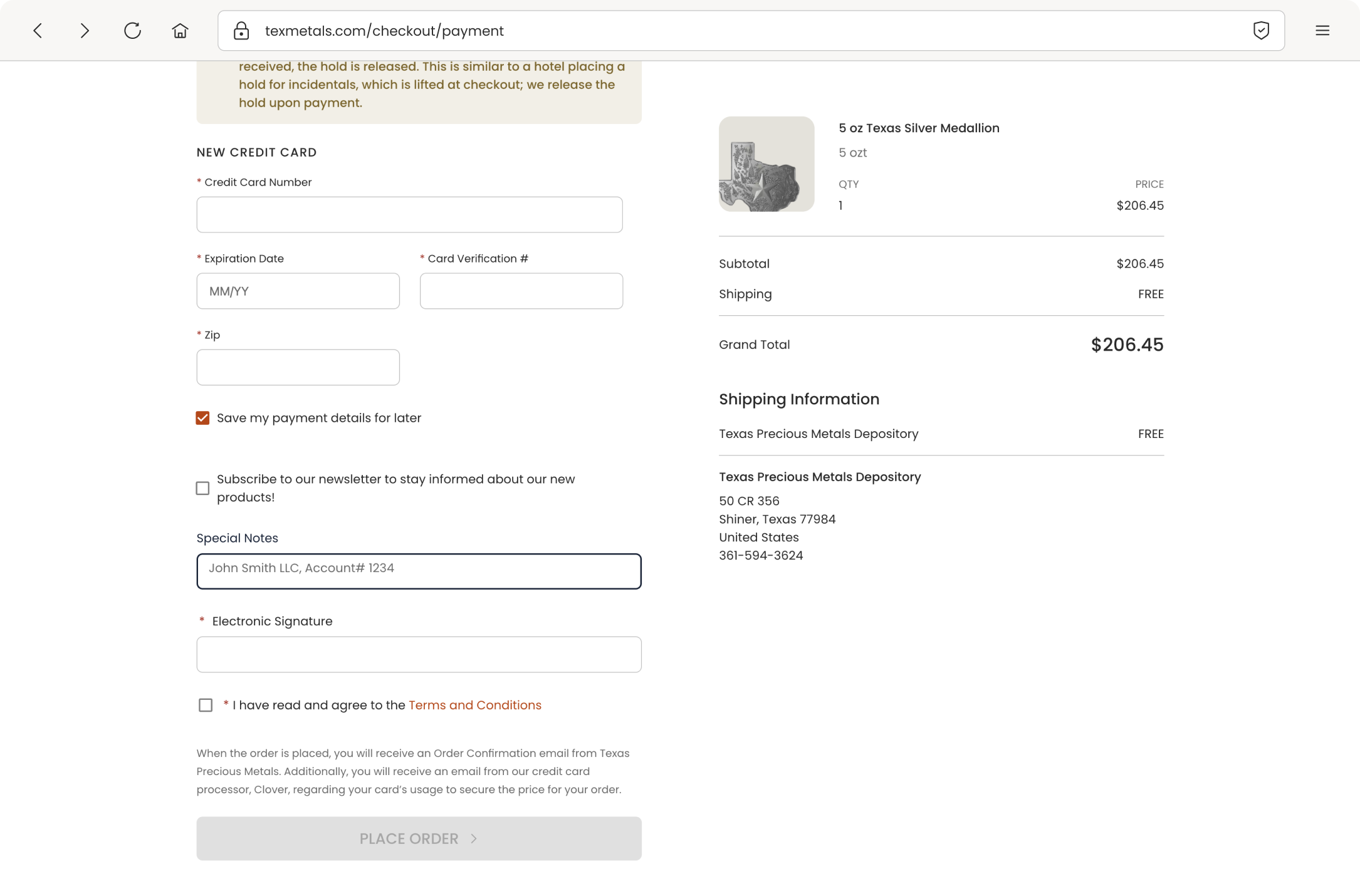Reload the page with the refresh icon
The width and height of the screenshot is (1360, 896).
point(132,31)
